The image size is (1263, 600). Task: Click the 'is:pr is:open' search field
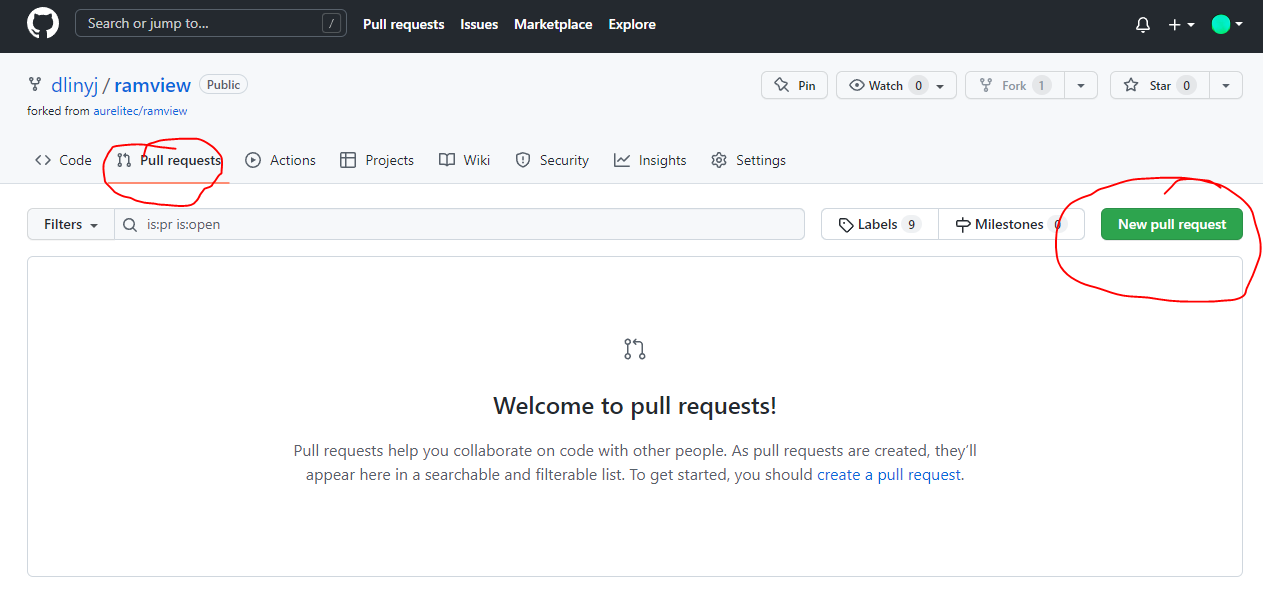click(460, 224)
